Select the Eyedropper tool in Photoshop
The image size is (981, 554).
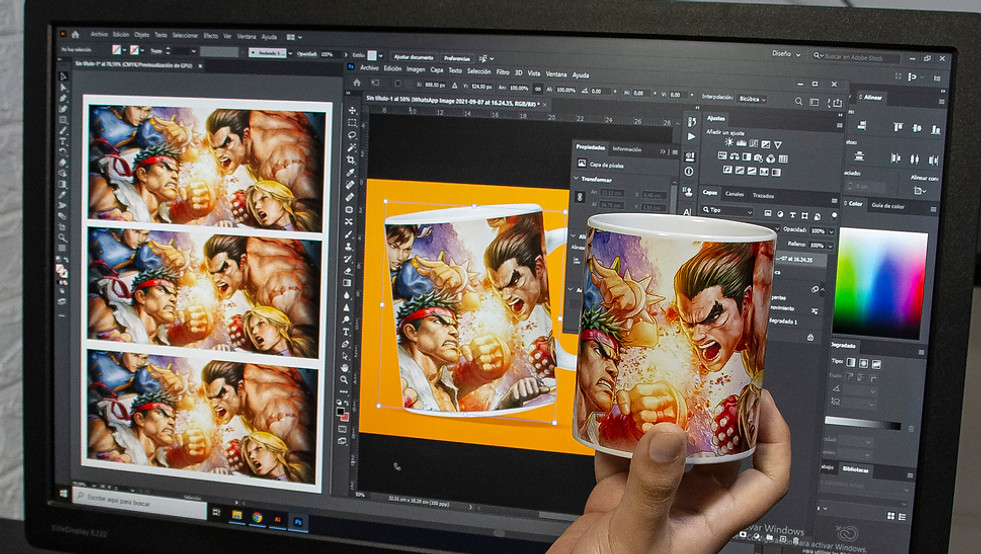click(x=351, y=173)
